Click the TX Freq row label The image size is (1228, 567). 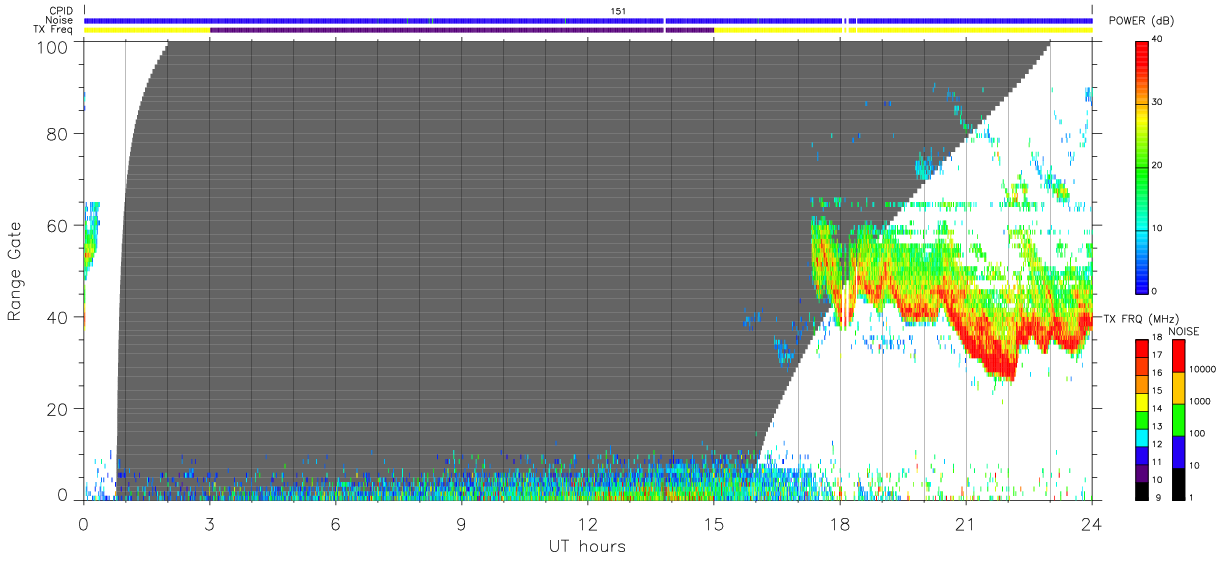[x=55, y=30]
